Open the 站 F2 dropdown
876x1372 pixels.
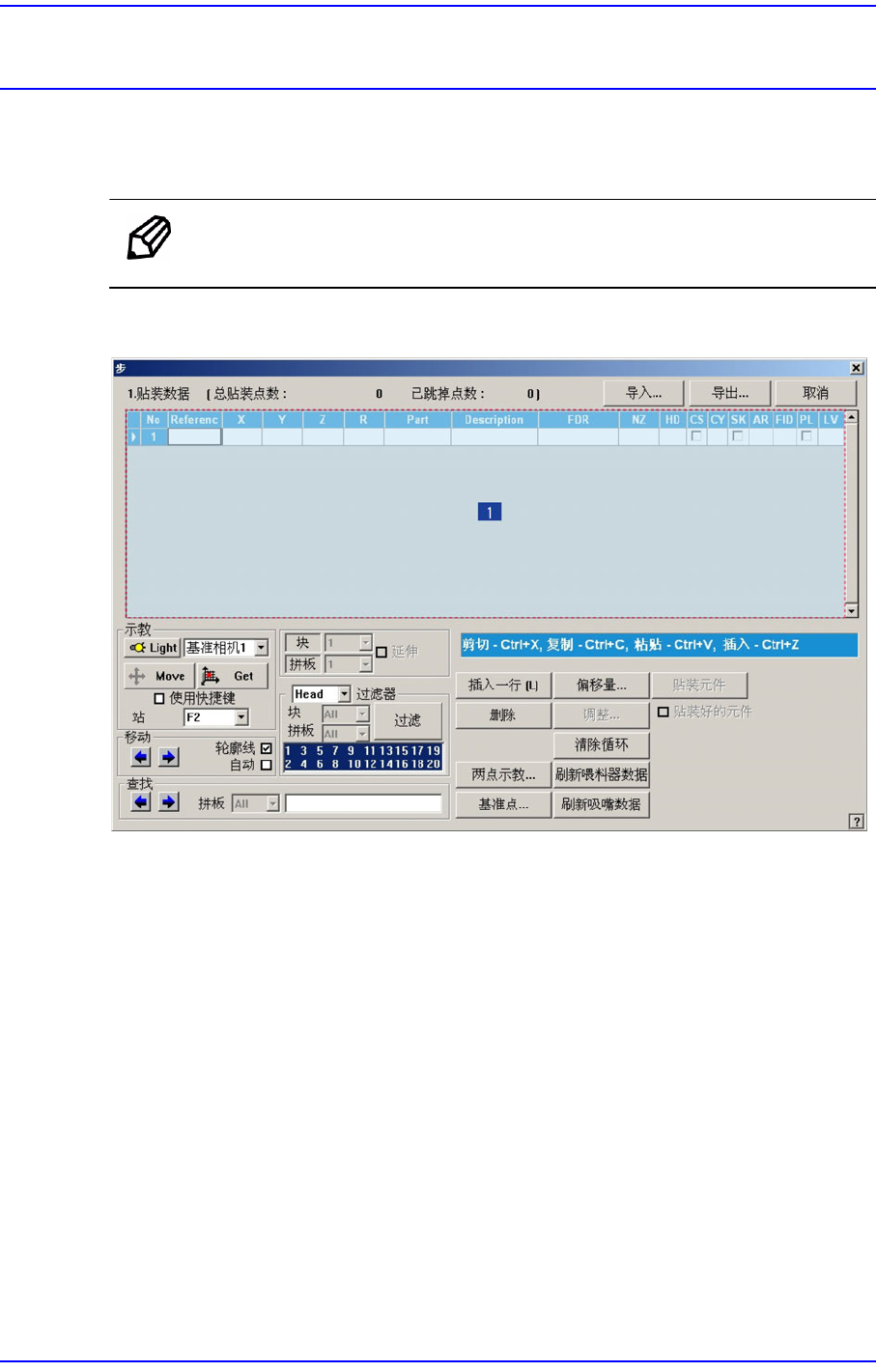tap(241, 717)
